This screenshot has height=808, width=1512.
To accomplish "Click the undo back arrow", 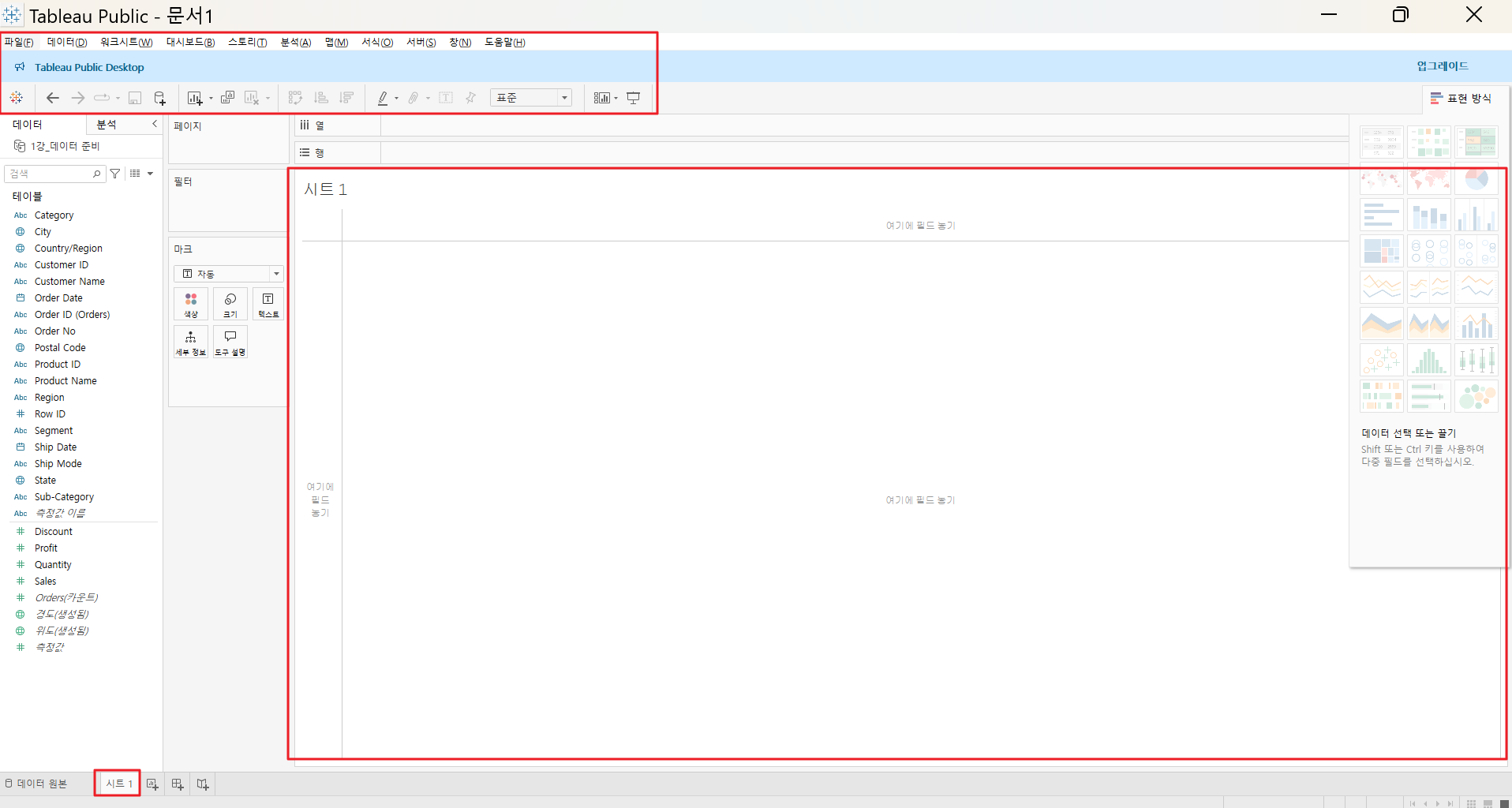I will coord(53,98).
